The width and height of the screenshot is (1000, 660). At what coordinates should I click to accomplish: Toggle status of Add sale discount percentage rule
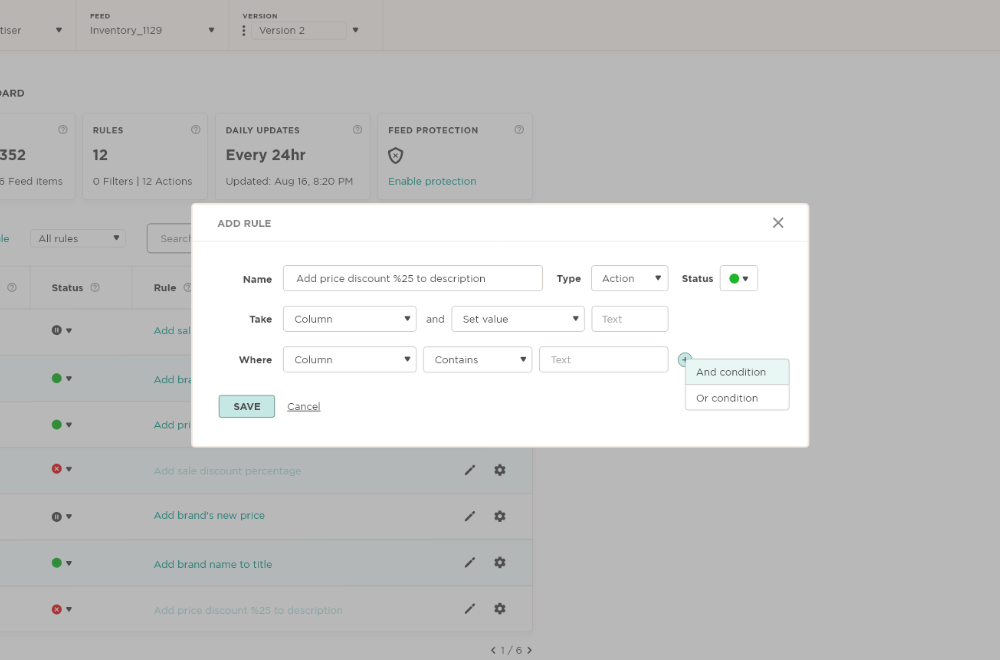pos(62,470)
